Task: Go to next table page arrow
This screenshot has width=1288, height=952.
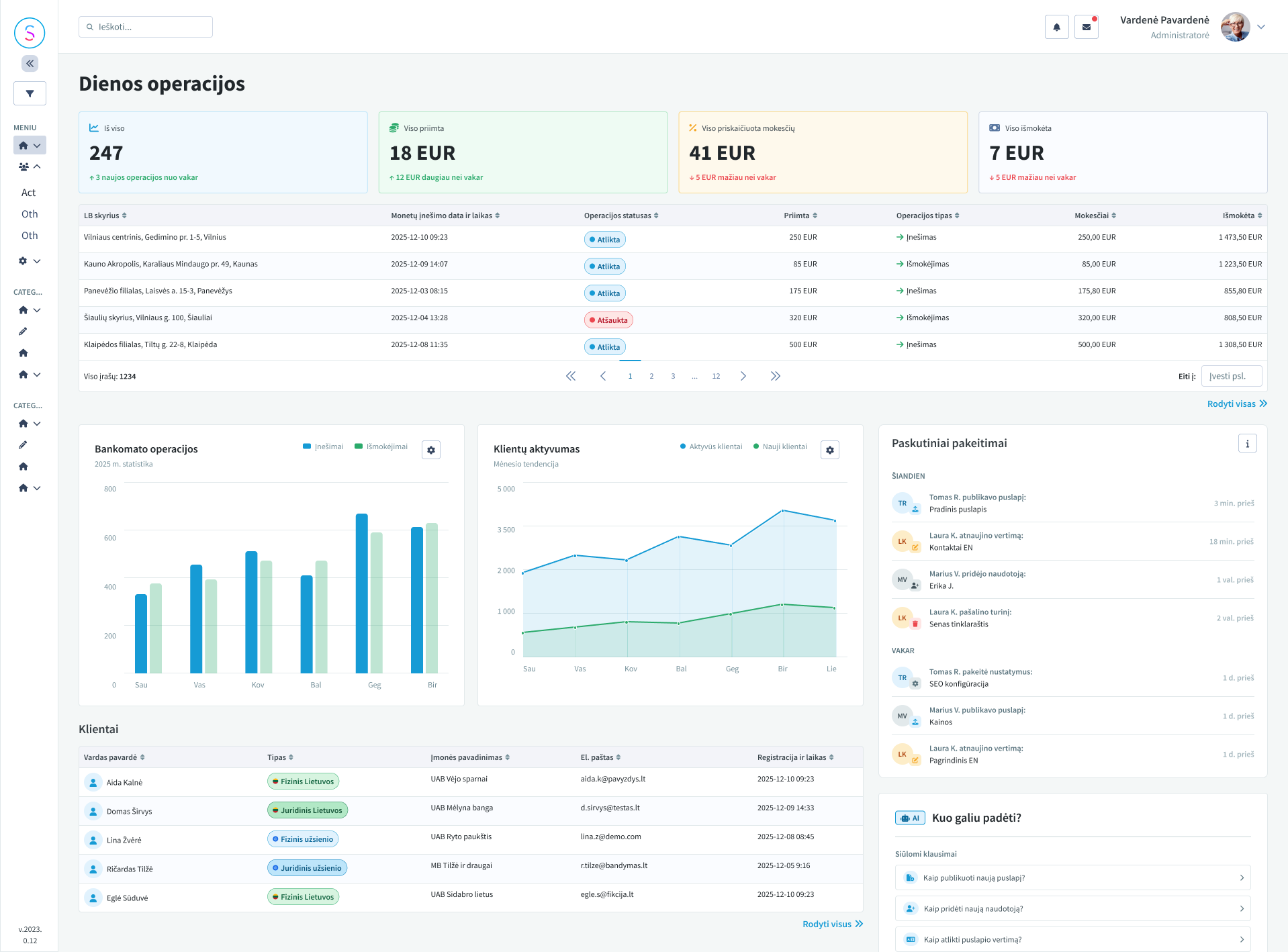Action: (x=743, y=376)
